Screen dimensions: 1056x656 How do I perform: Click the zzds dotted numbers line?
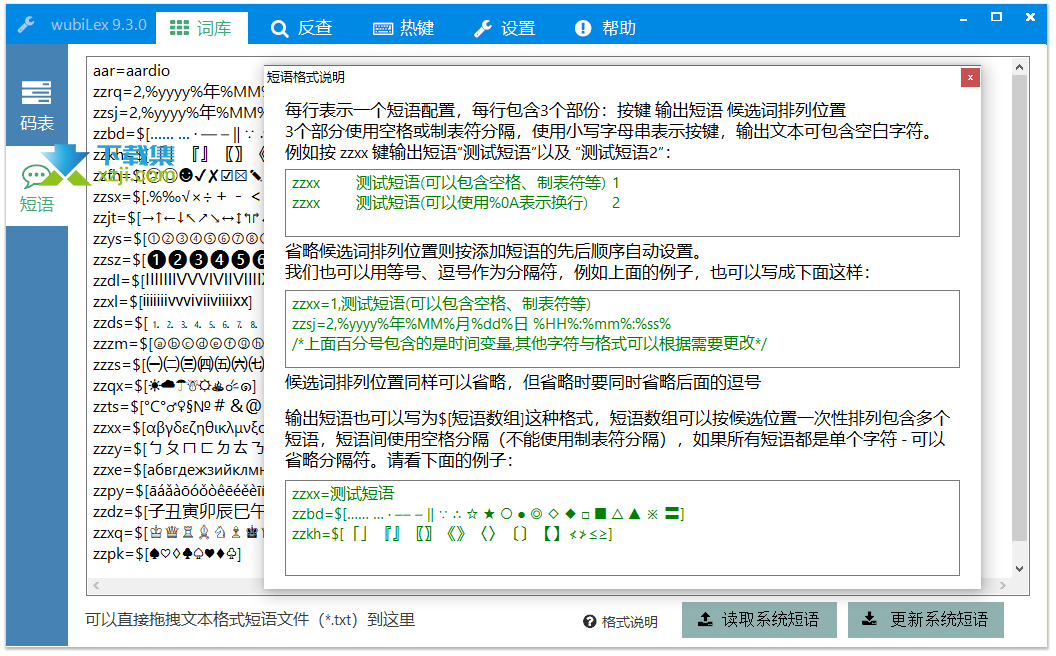coord(178,323)
